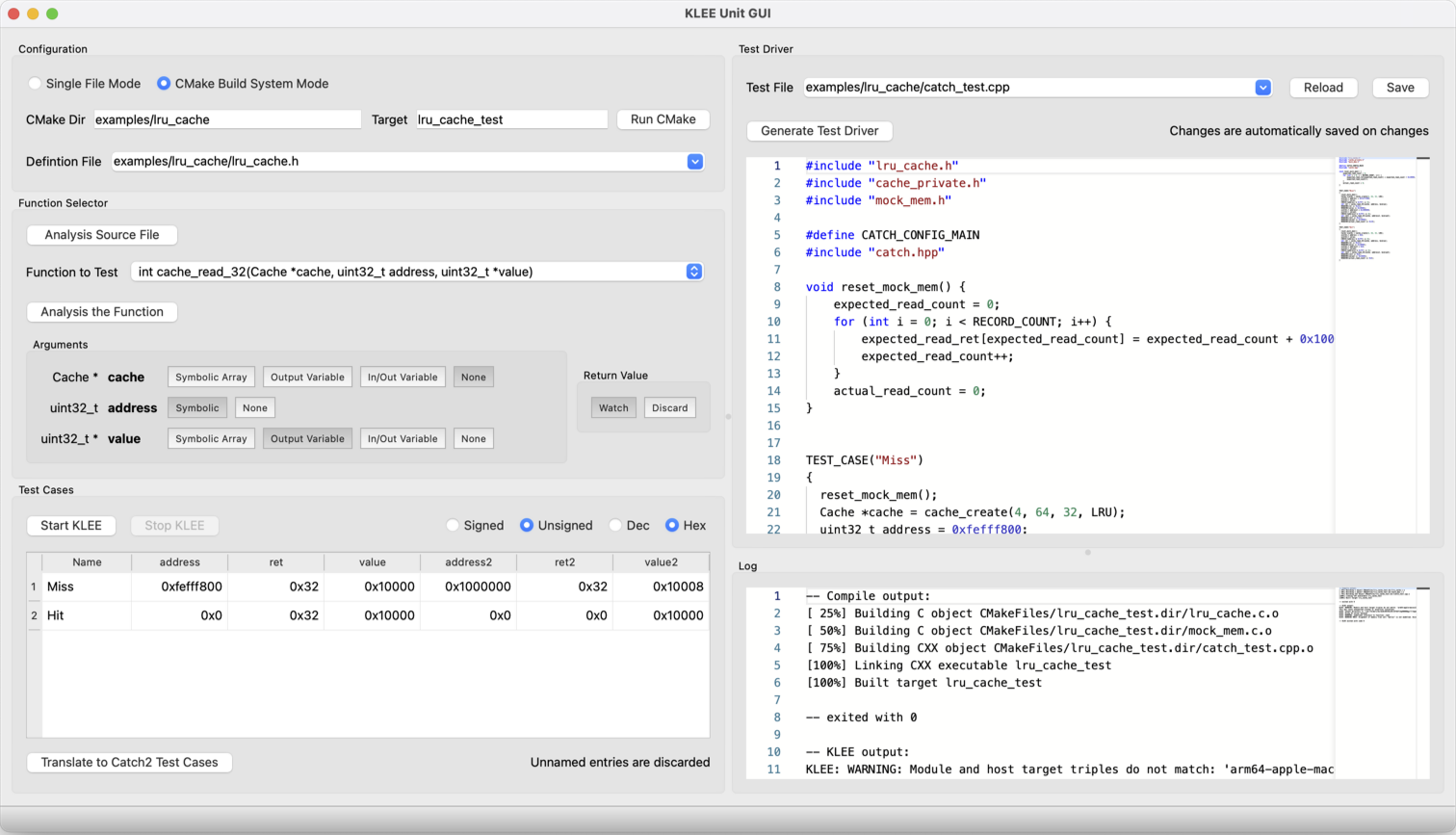Click the value2 column header
Viewport: 1456px width, 835px height.
[662, 562]
